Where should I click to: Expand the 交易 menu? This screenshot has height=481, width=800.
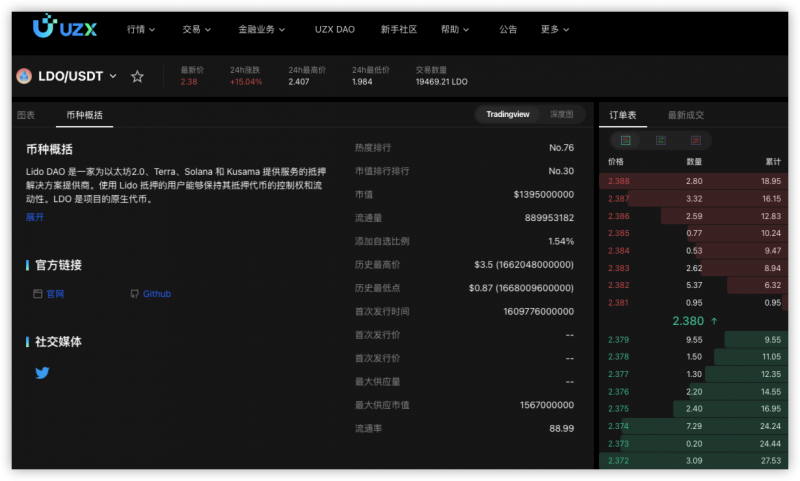196,30
